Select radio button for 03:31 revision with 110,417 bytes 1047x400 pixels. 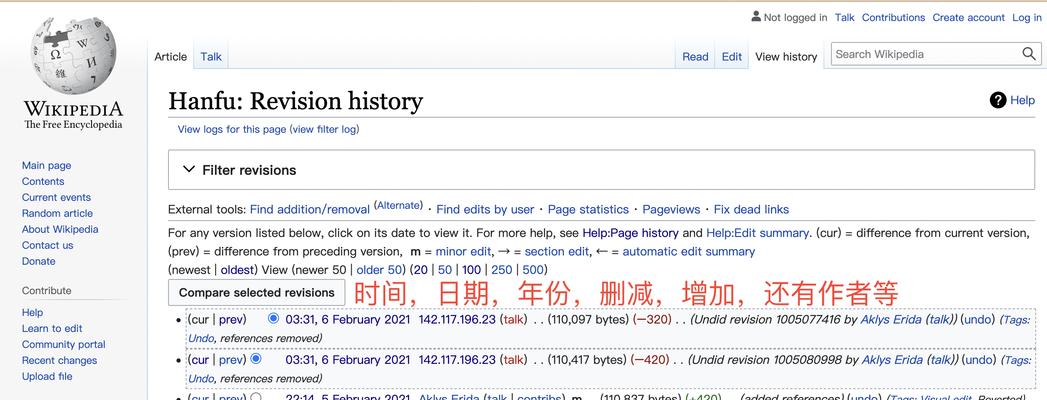tap(255, 359)
